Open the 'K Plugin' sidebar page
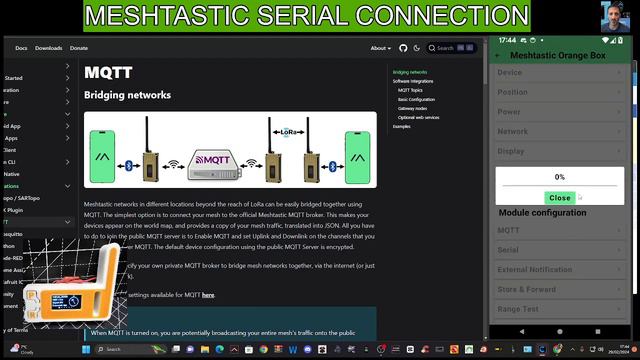640x360 pixels. (13, 210)
